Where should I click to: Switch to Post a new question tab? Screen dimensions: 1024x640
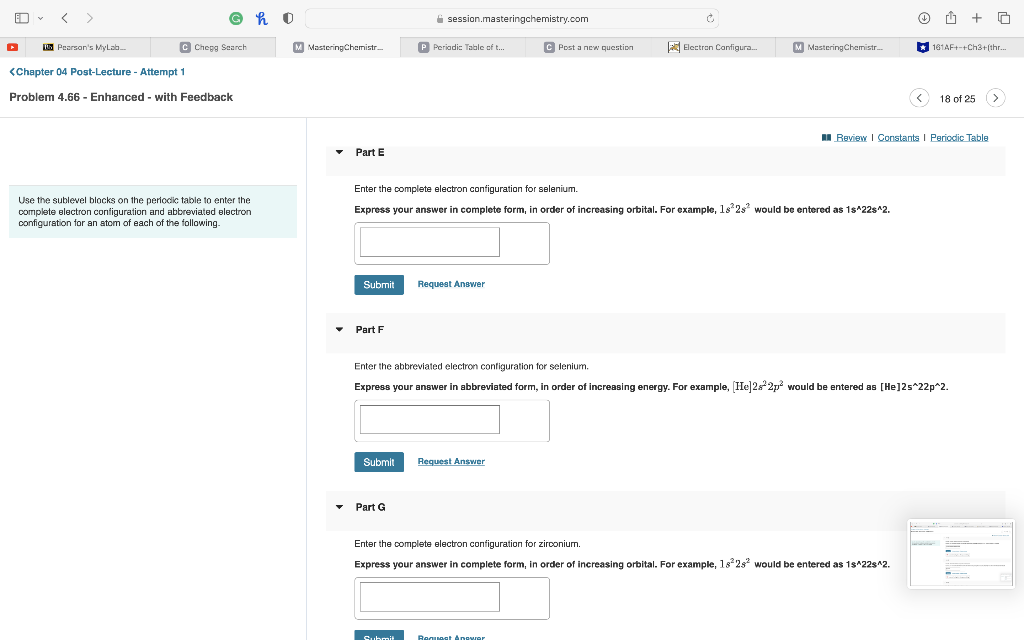(x=588, y=47)
